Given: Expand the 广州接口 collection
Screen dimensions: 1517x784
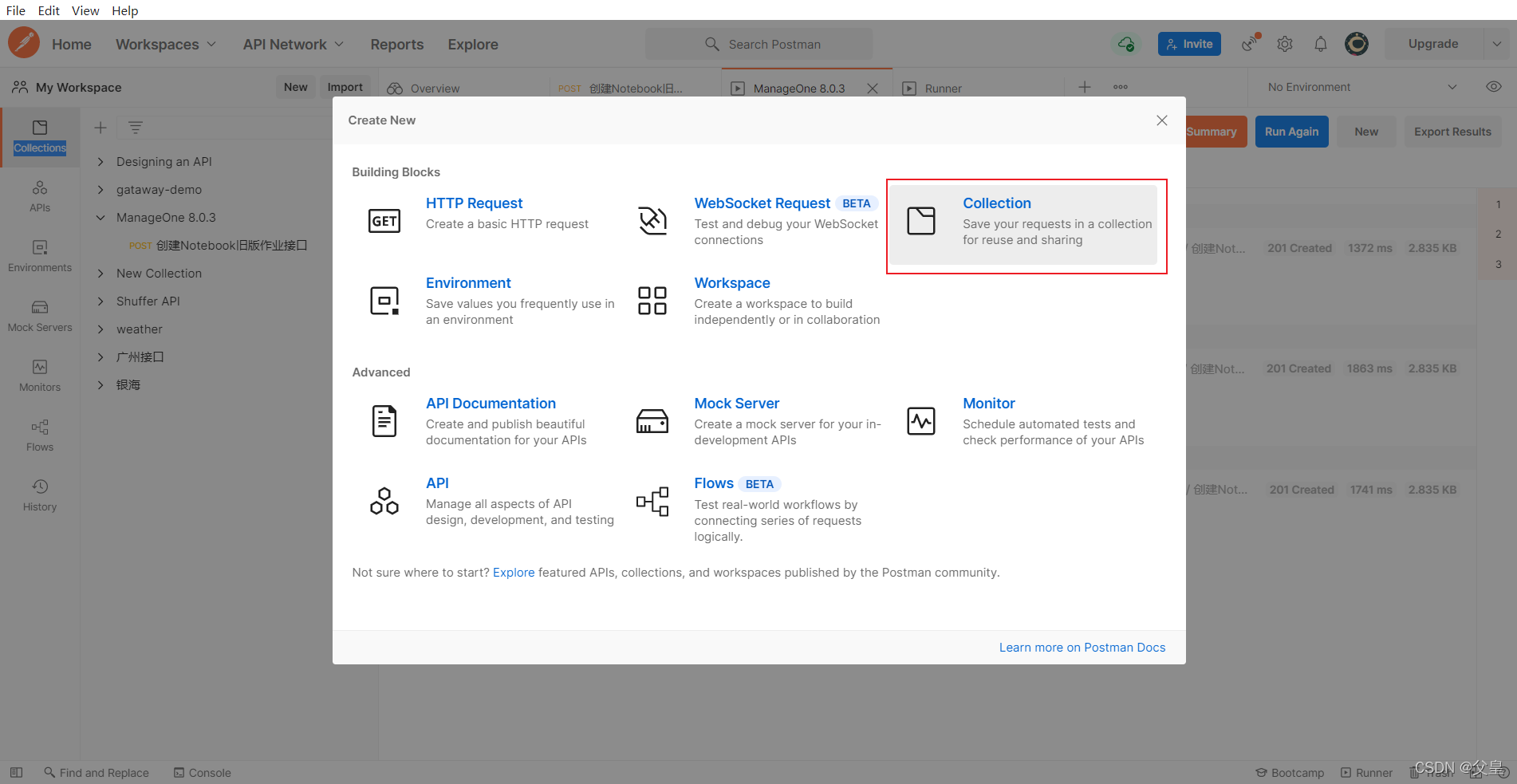Looking at the screenshot, I should coord(100,357).
